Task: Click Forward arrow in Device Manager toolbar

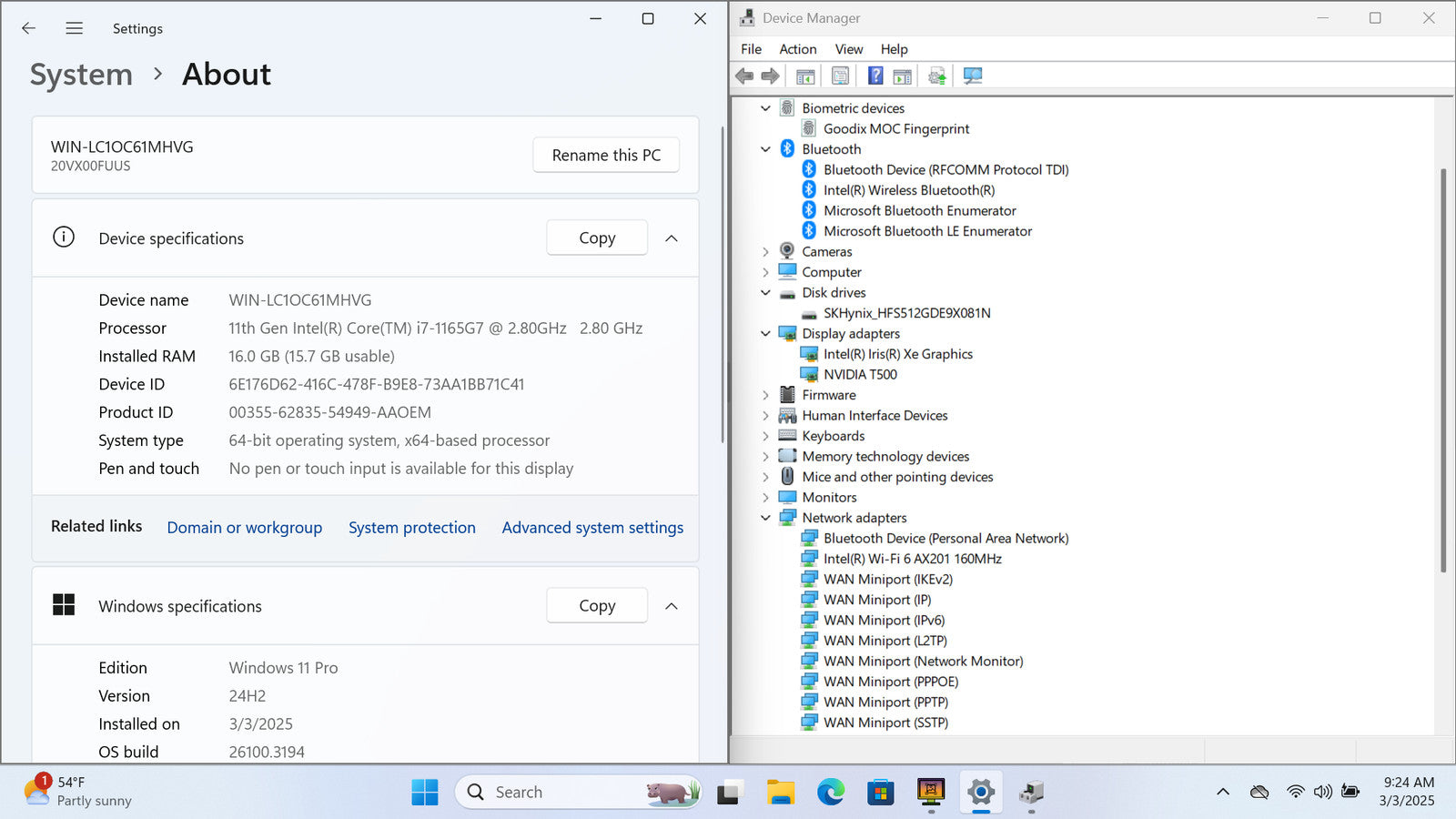Action: click(770, 76)
